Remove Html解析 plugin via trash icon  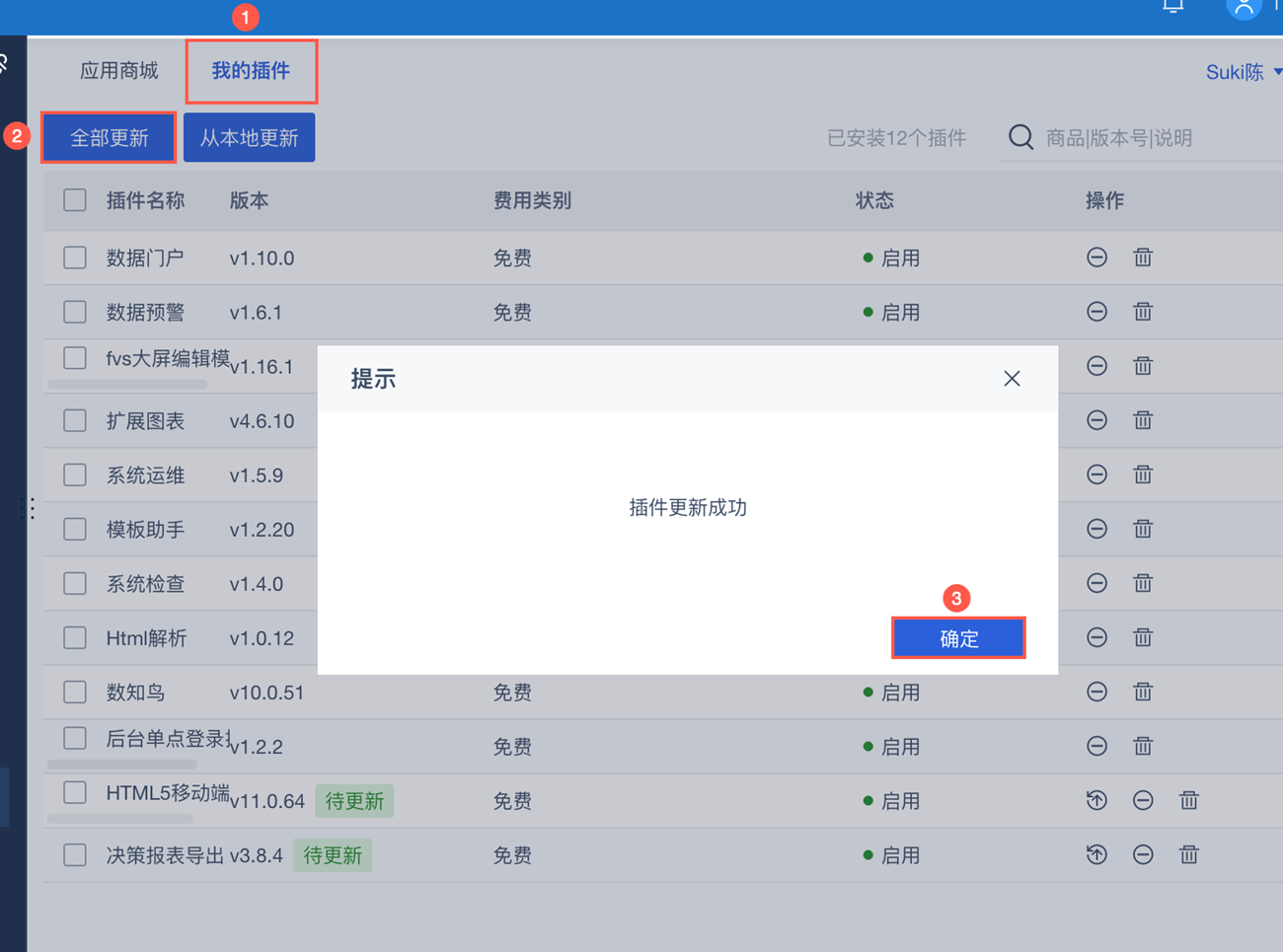tap(1143, 637)
